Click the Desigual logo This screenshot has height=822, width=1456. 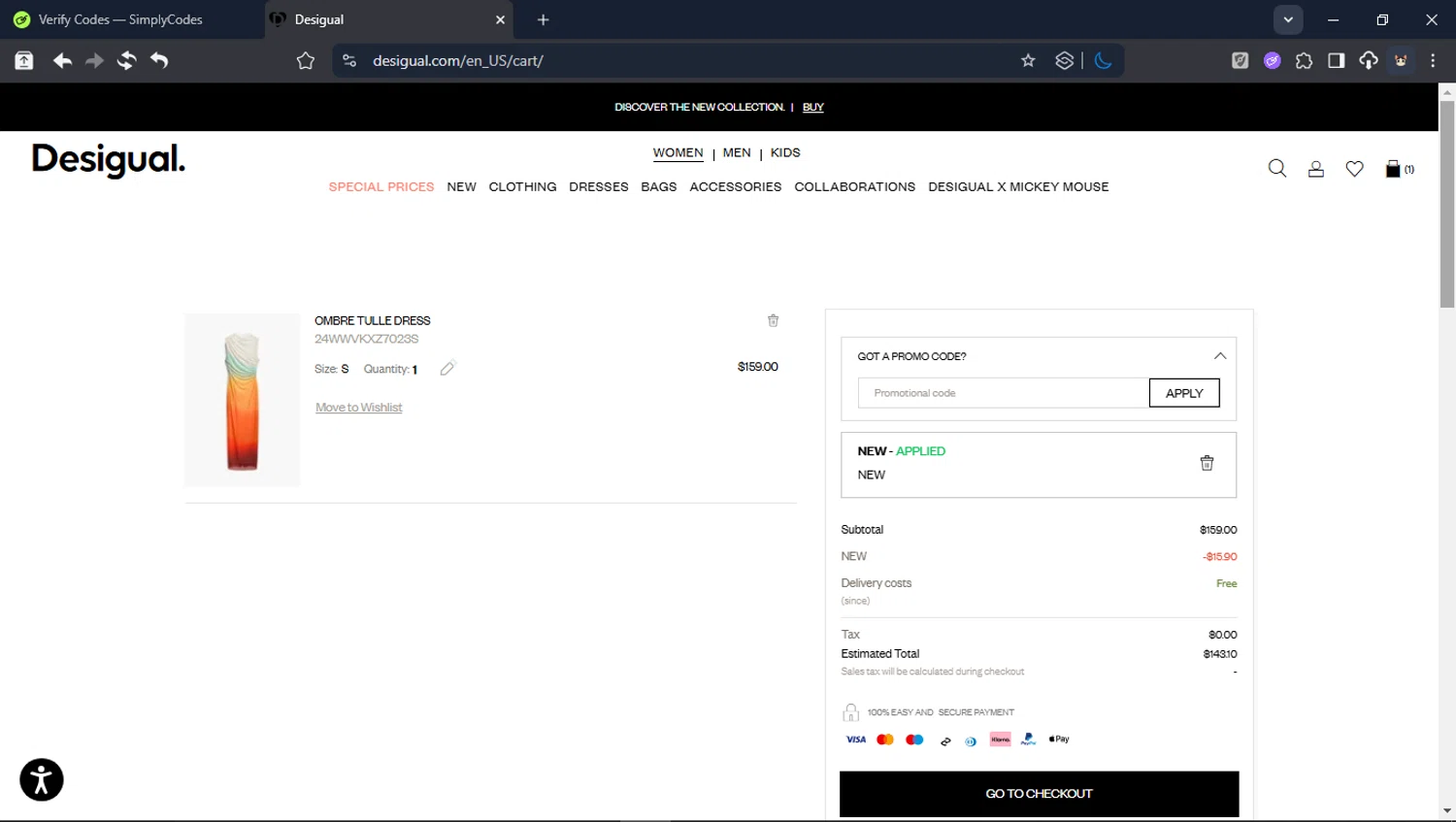click(109, 160)
